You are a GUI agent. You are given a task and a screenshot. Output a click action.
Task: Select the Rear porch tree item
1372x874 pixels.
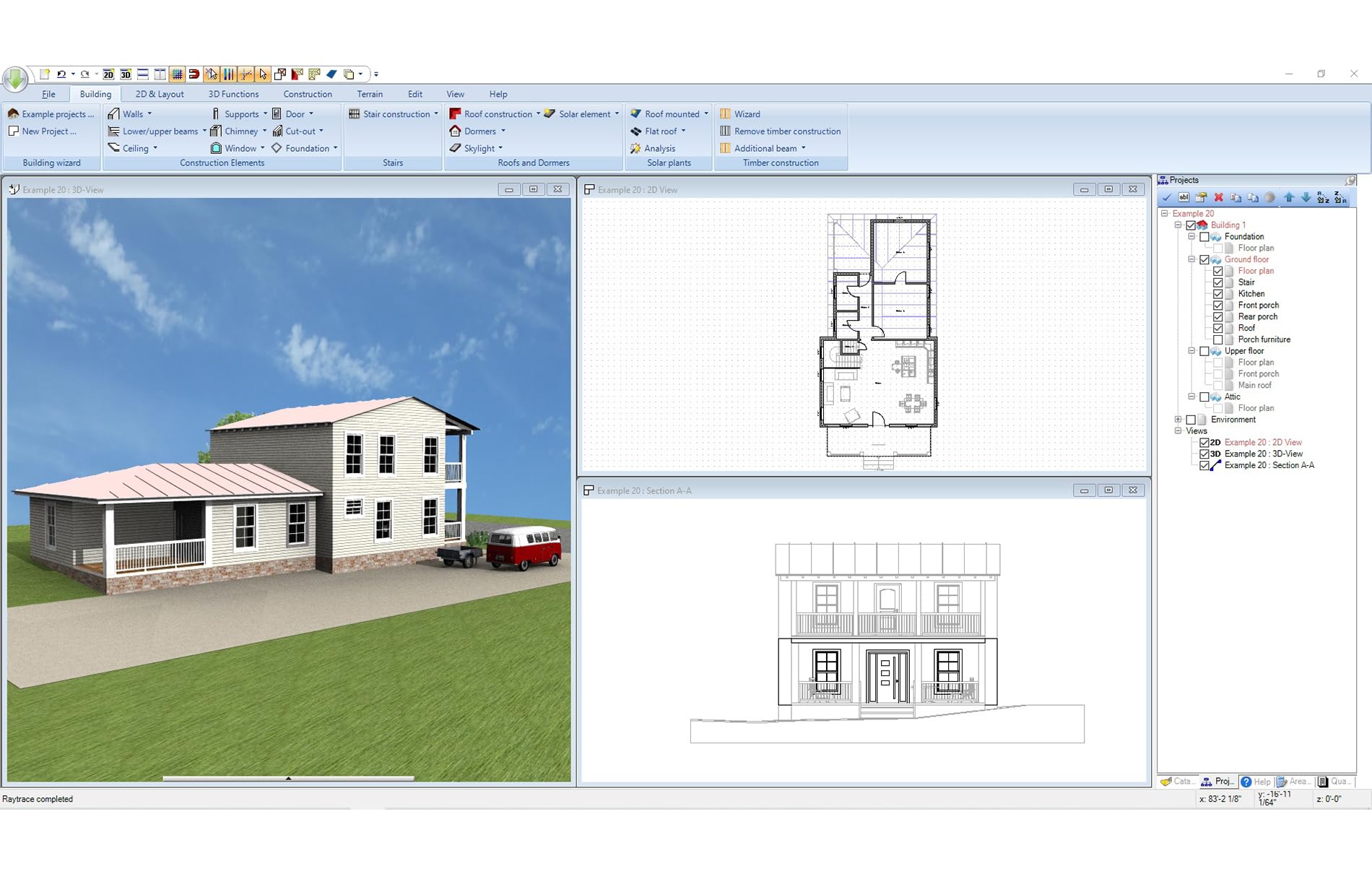pos(1258,317)
